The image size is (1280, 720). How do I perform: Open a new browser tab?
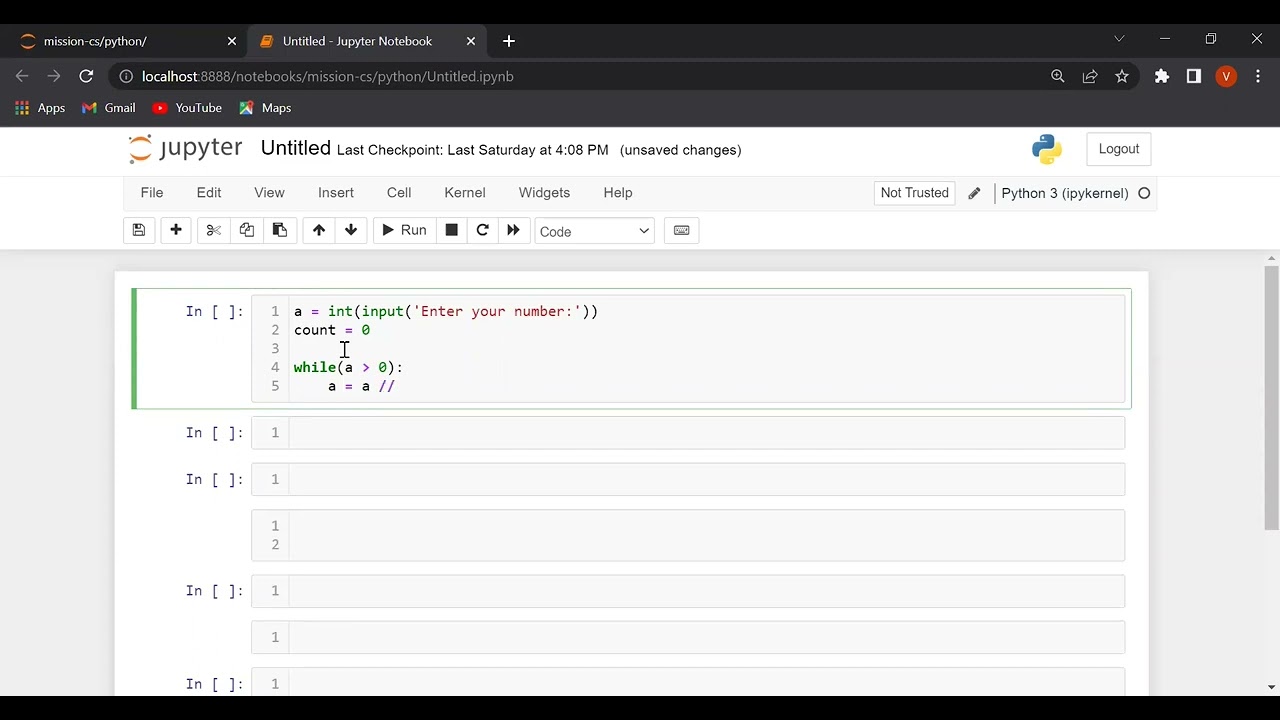tap(509, 41)
